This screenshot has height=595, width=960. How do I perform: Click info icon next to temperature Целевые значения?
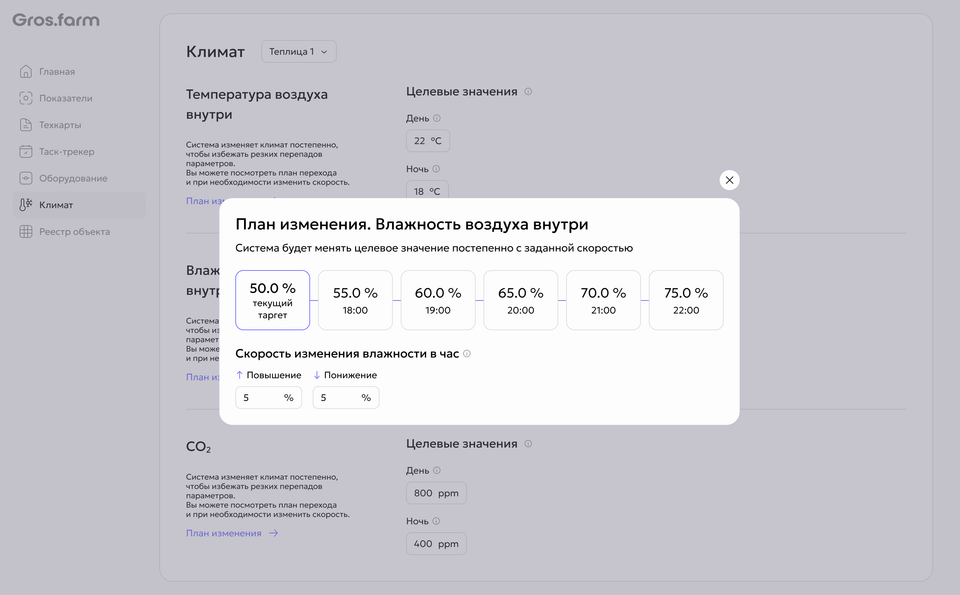pos(528,92)
